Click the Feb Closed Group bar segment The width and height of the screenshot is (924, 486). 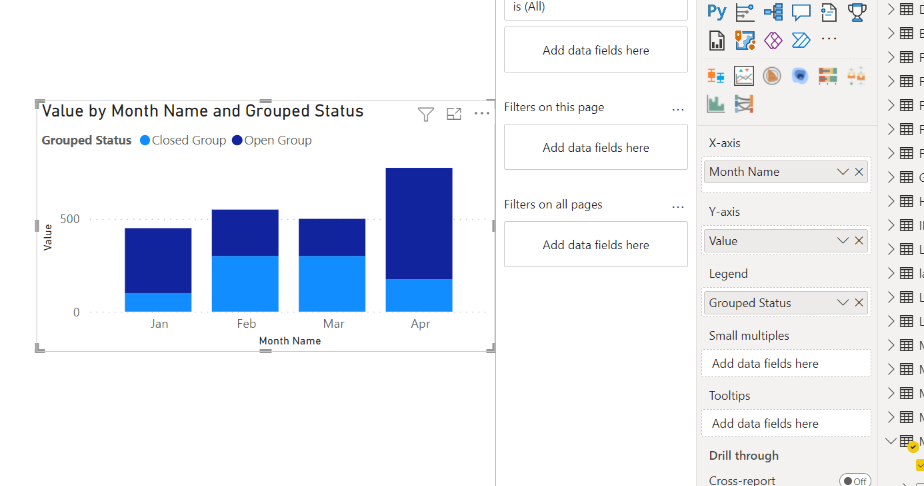point(245,283)
